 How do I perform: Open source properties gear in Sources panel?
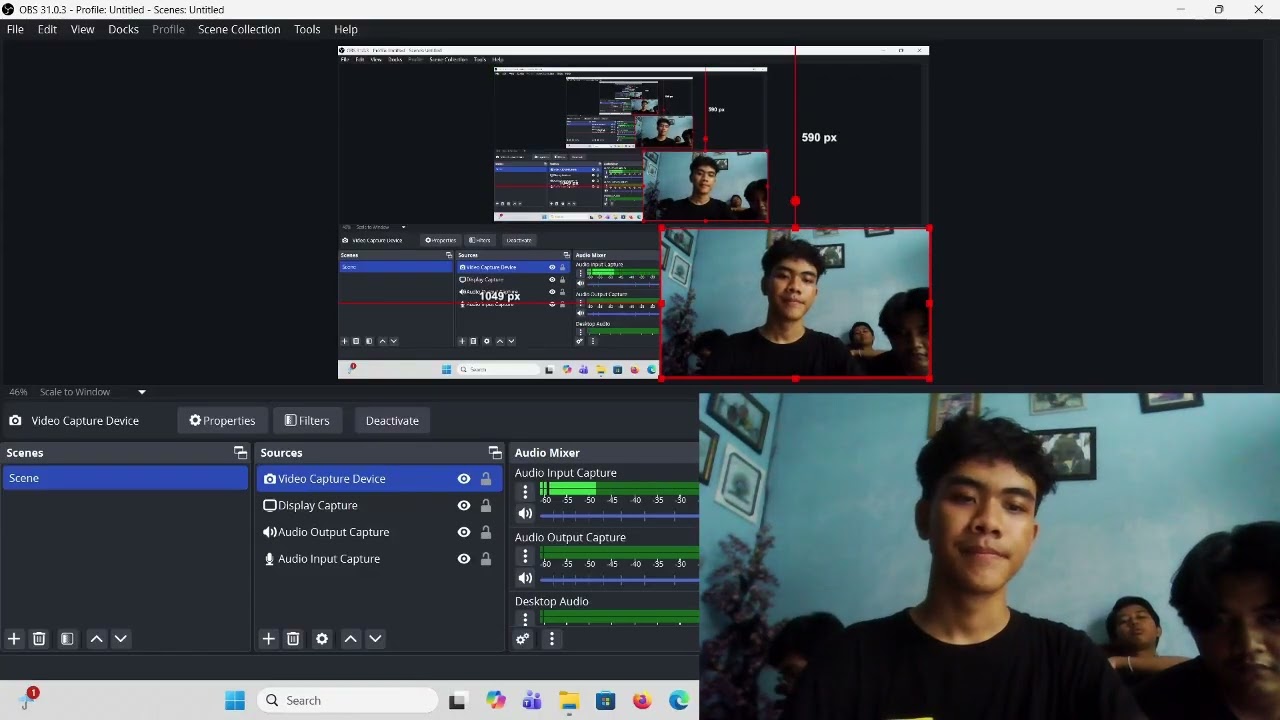pyautogui.click(x=322, y=638)
